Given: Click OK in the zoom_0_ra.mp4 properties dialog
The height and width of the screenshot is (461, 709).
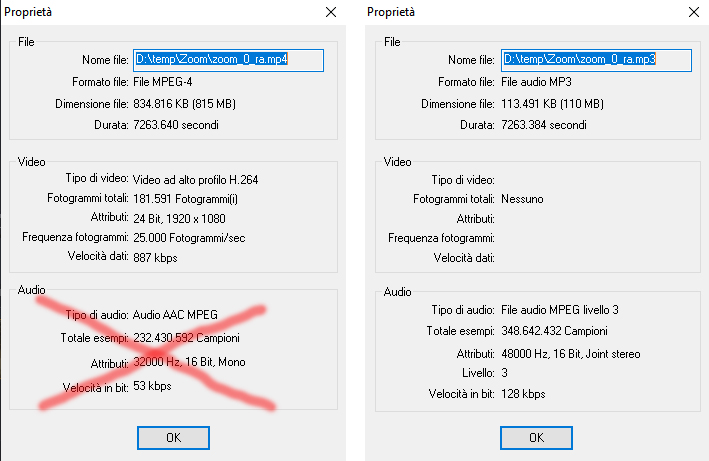Looking at the screenshot, I should coord(173,437).
